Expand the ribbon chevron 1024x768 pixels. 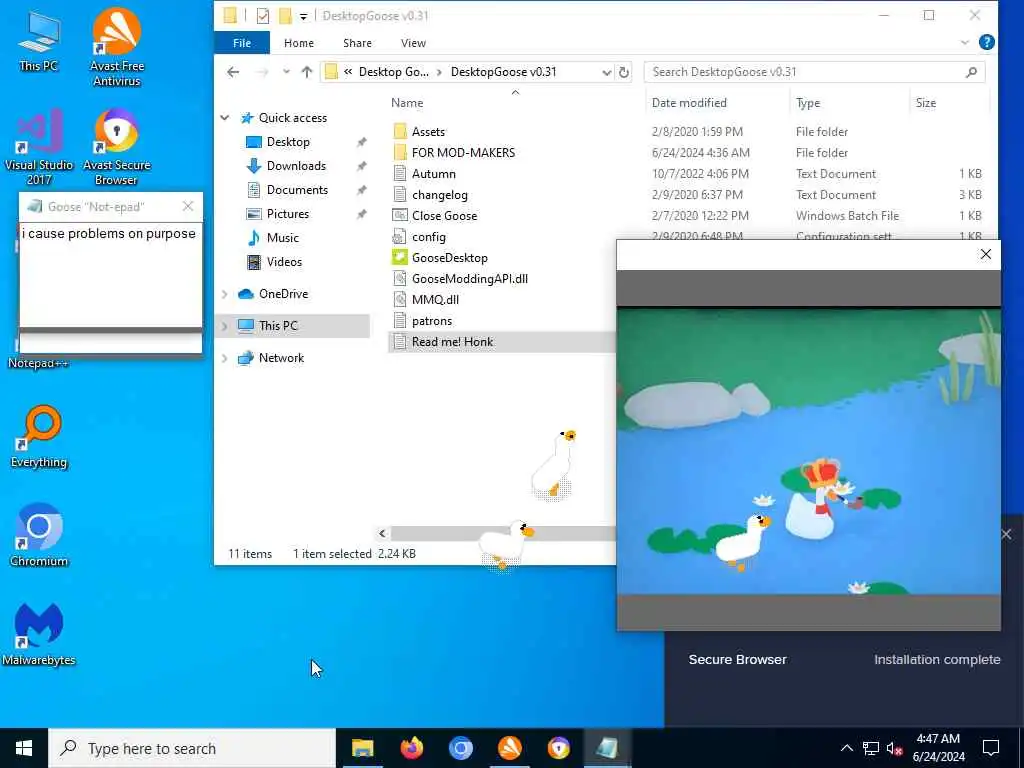965,42
